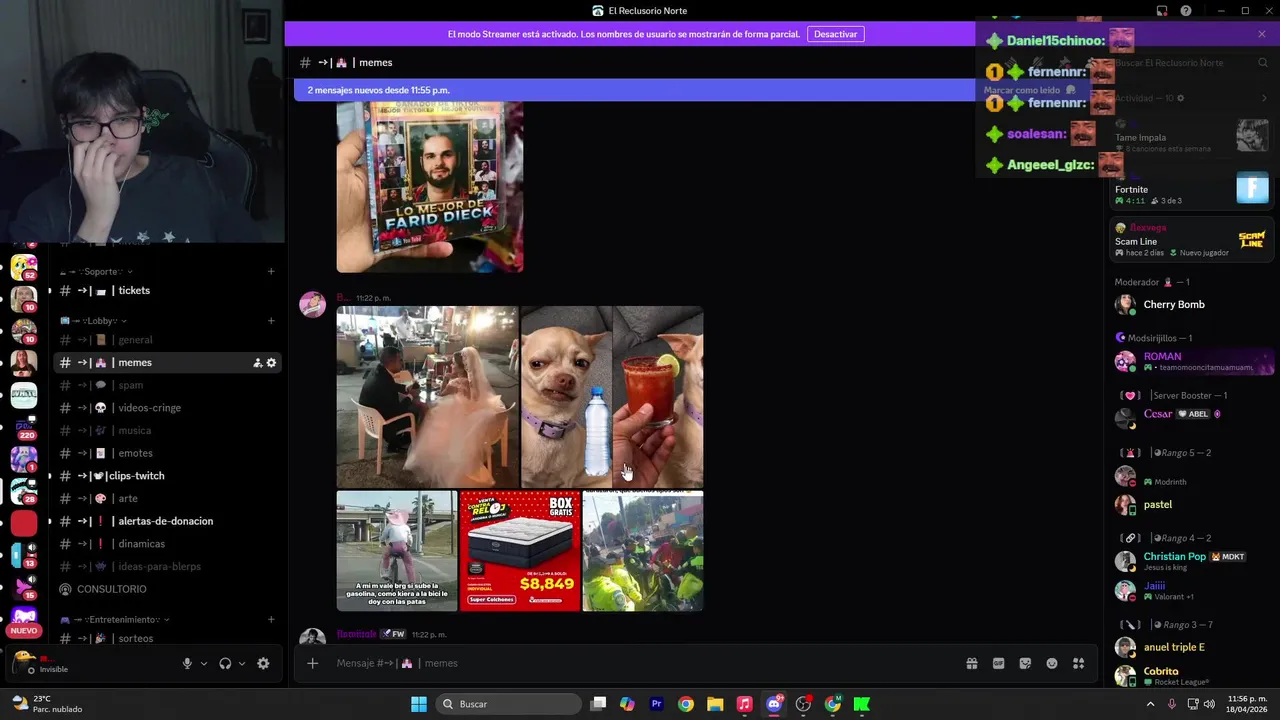The image size is (1280, 720).
Task: Open File Explorer from taskbar
Action: tap(715, 704)
